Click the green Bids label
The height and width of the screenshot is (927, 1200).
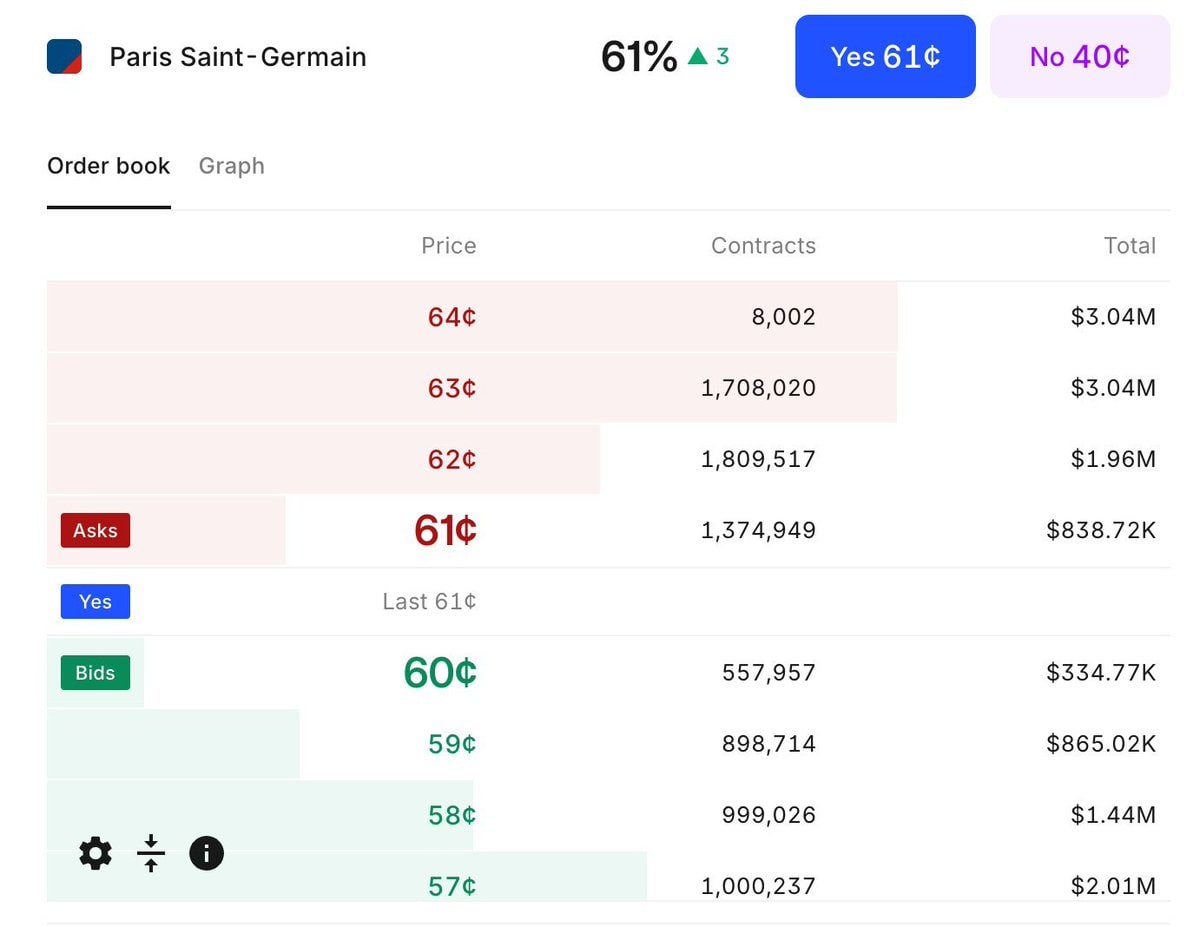pyautogui.click(x=95, y=673)
